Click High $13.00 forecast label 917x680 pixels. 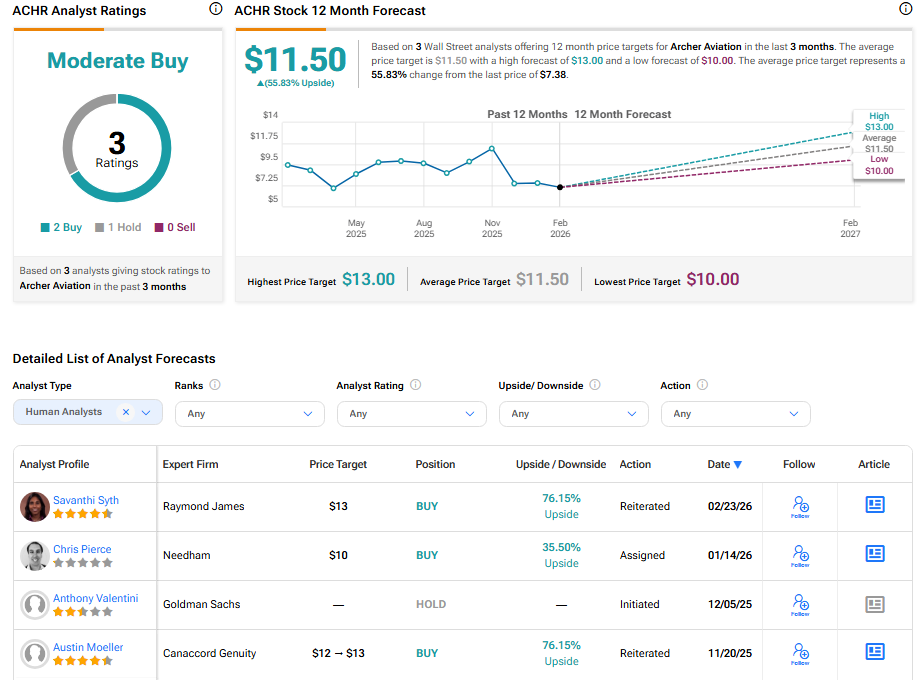tap(879, 122)
